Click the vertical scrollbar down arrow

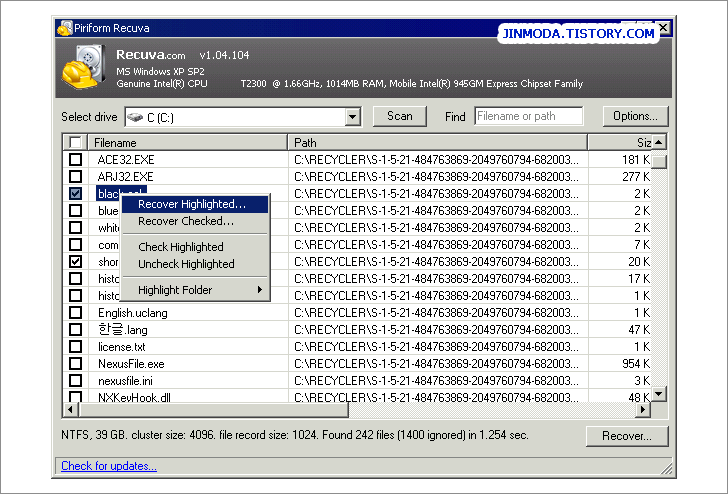[x=659, y=394]
